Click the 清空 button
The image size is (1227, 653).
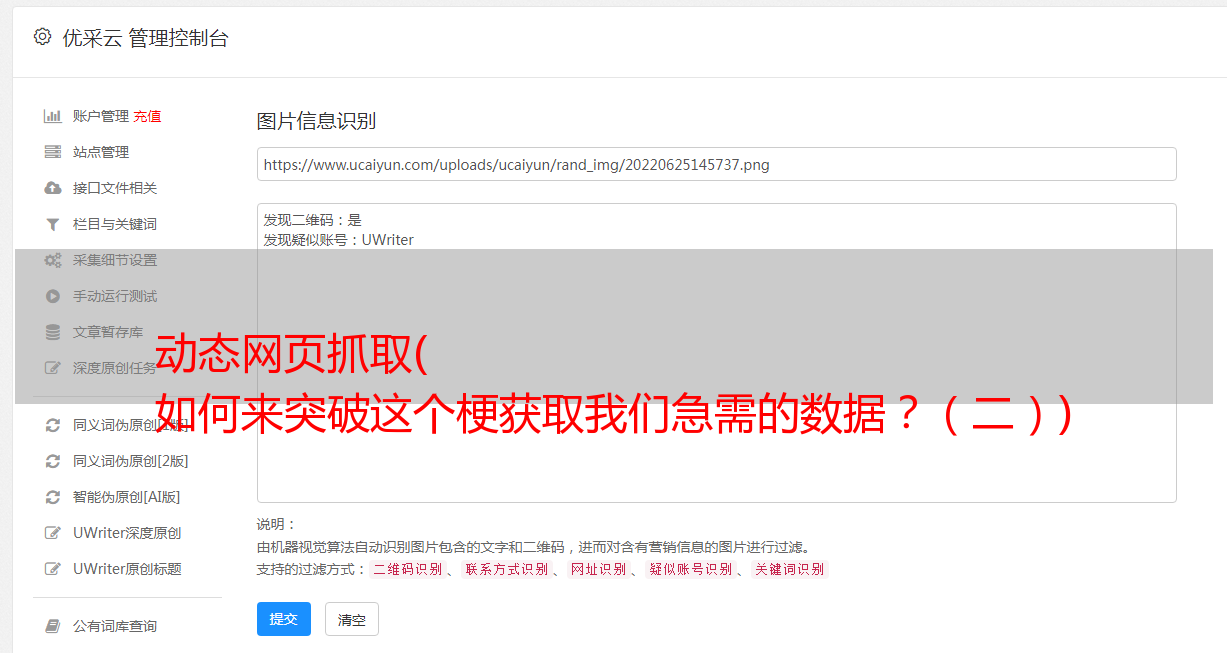352,619
